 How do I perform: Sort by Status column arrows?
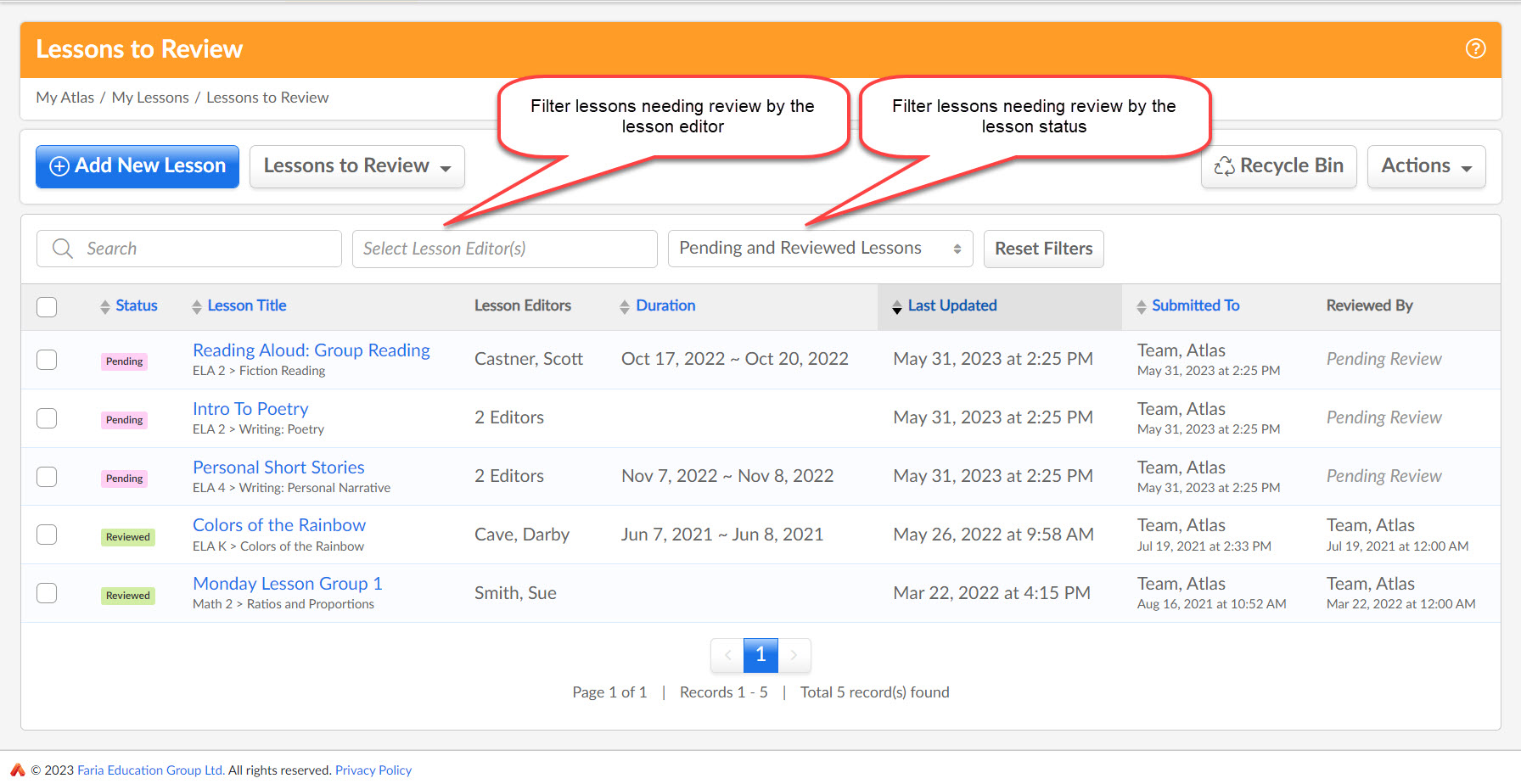tap(105, 306)
